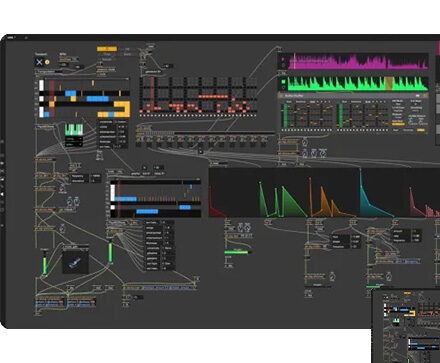Adjust second green level bar in Buffer Shuffler
This screenshot has height=363, width=440.
[341, 115]
